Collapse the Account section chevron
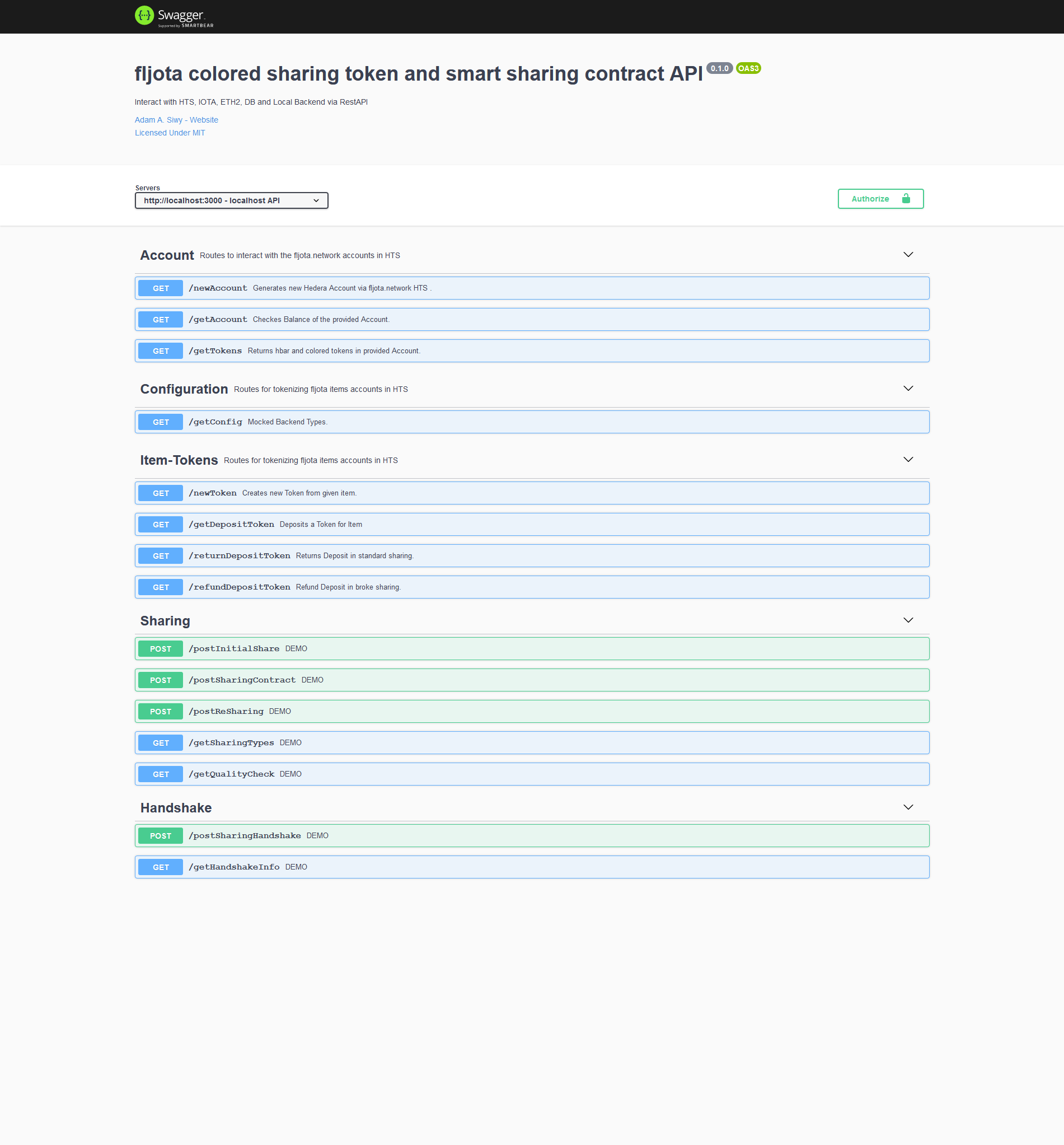This screenshot has width=1064, height=1145. coord(908,255)
